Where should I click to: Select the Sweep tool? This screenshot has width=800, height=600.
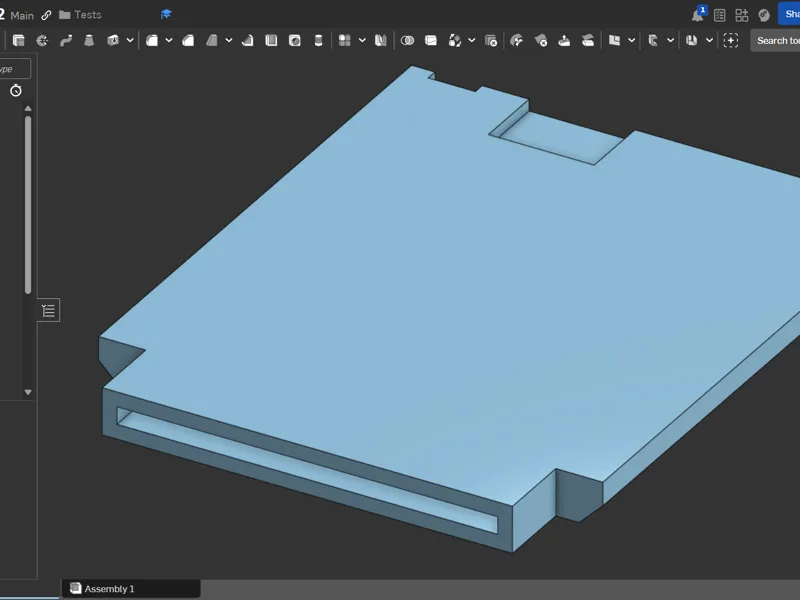(x=66, y=40)
